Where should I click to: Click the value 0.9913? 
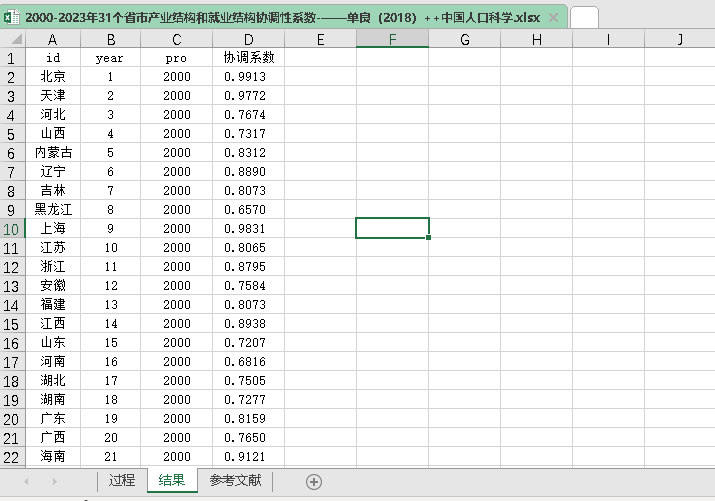[245, 77]
